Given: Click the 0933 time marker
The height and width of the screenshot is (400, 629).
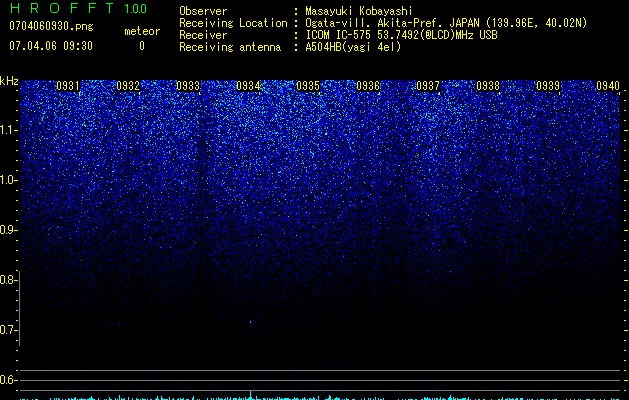Looking at the screenshot, I should click(188, 86).
